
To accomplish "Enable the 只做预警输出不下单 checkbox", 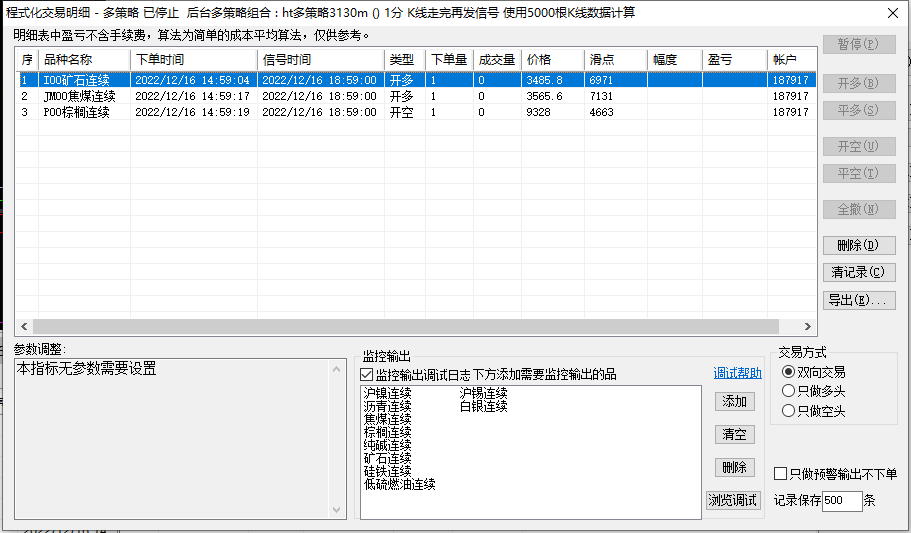I will click(781, 474).
